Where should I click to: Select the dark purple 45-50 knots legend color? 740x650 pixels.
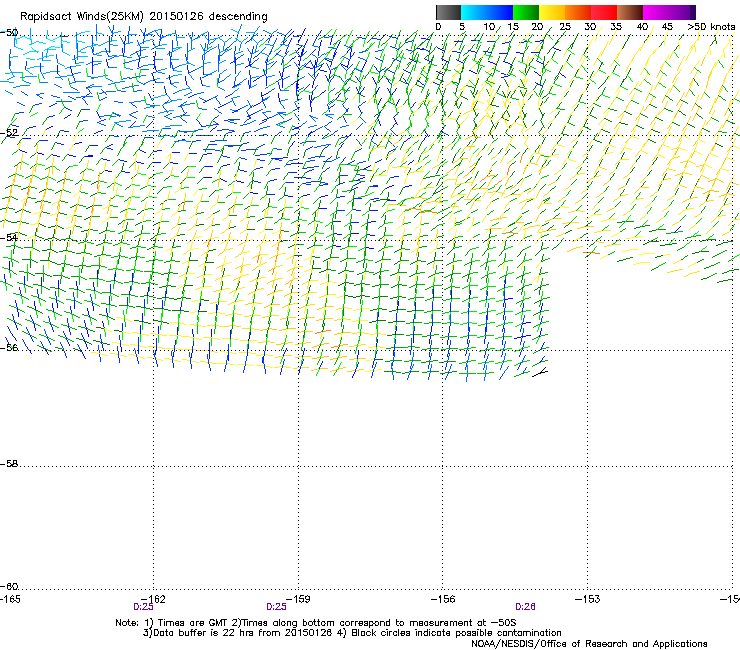pyautogui.click(x=682, y=12)
